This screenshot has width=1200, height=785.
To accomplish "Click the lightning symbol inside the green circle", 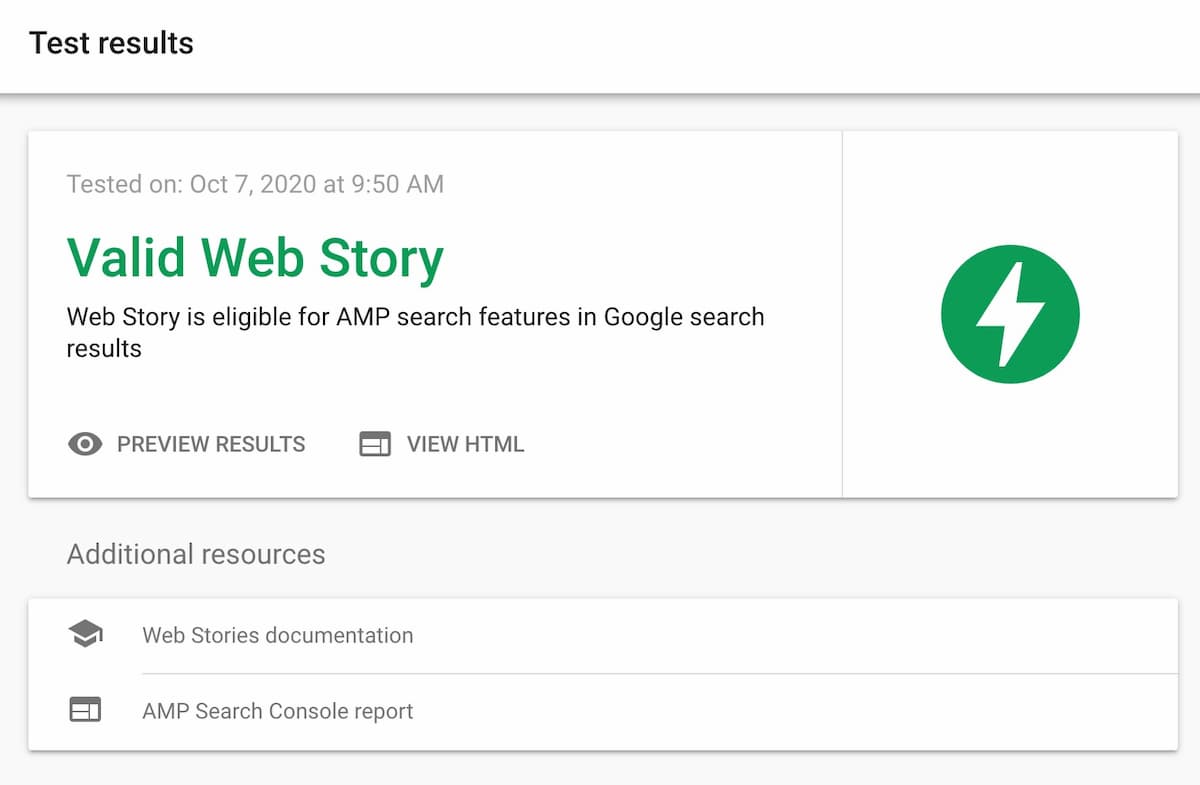I will 1010,313.
